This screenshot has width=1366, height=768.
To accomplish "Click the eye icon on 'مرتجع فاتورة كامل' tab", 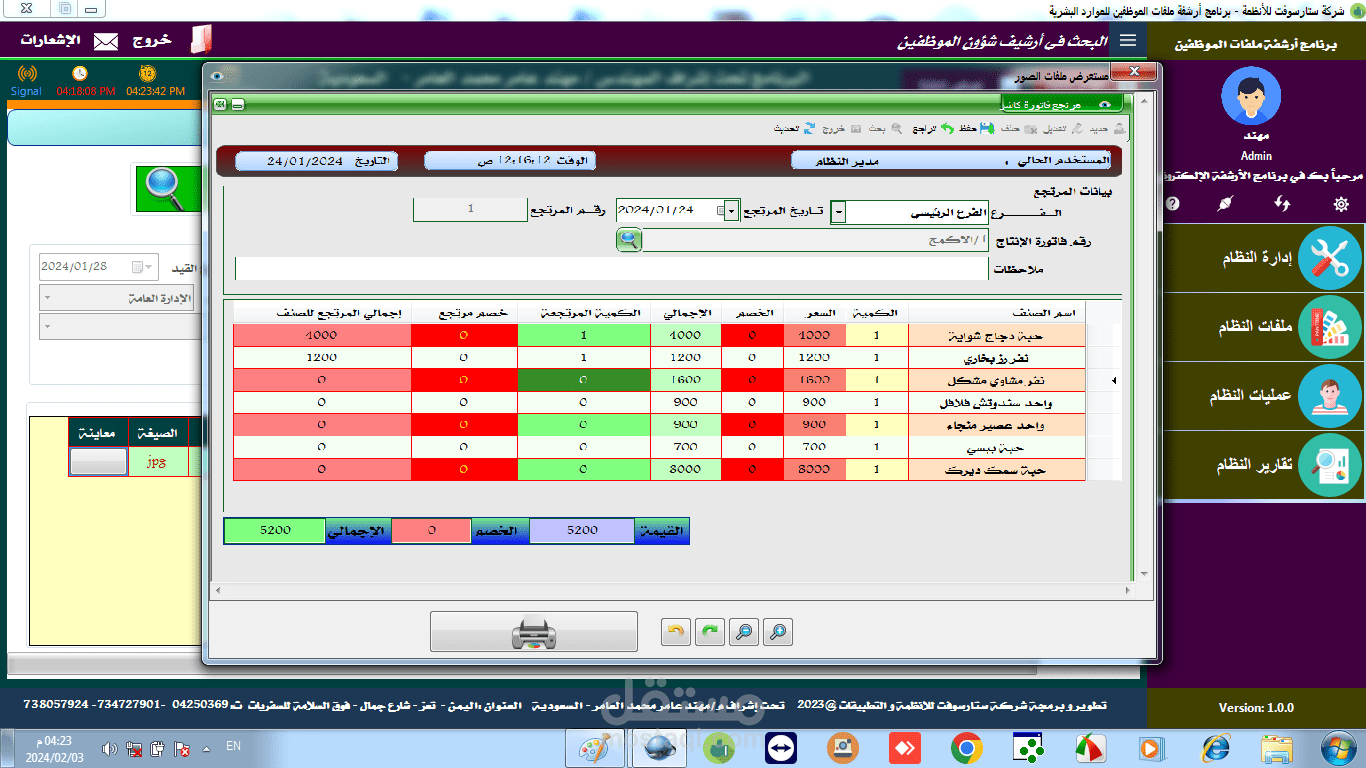I will point(1104,104).
